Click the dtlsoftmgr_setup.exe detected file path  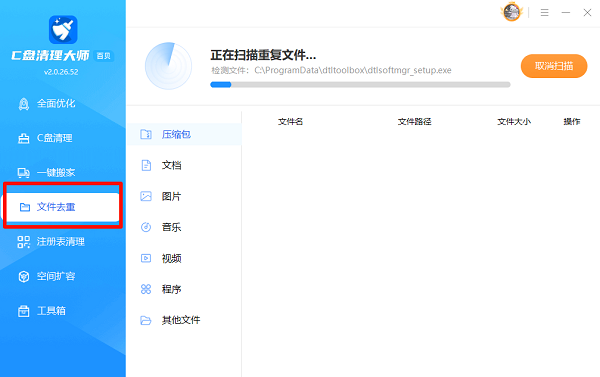point(353,70)
